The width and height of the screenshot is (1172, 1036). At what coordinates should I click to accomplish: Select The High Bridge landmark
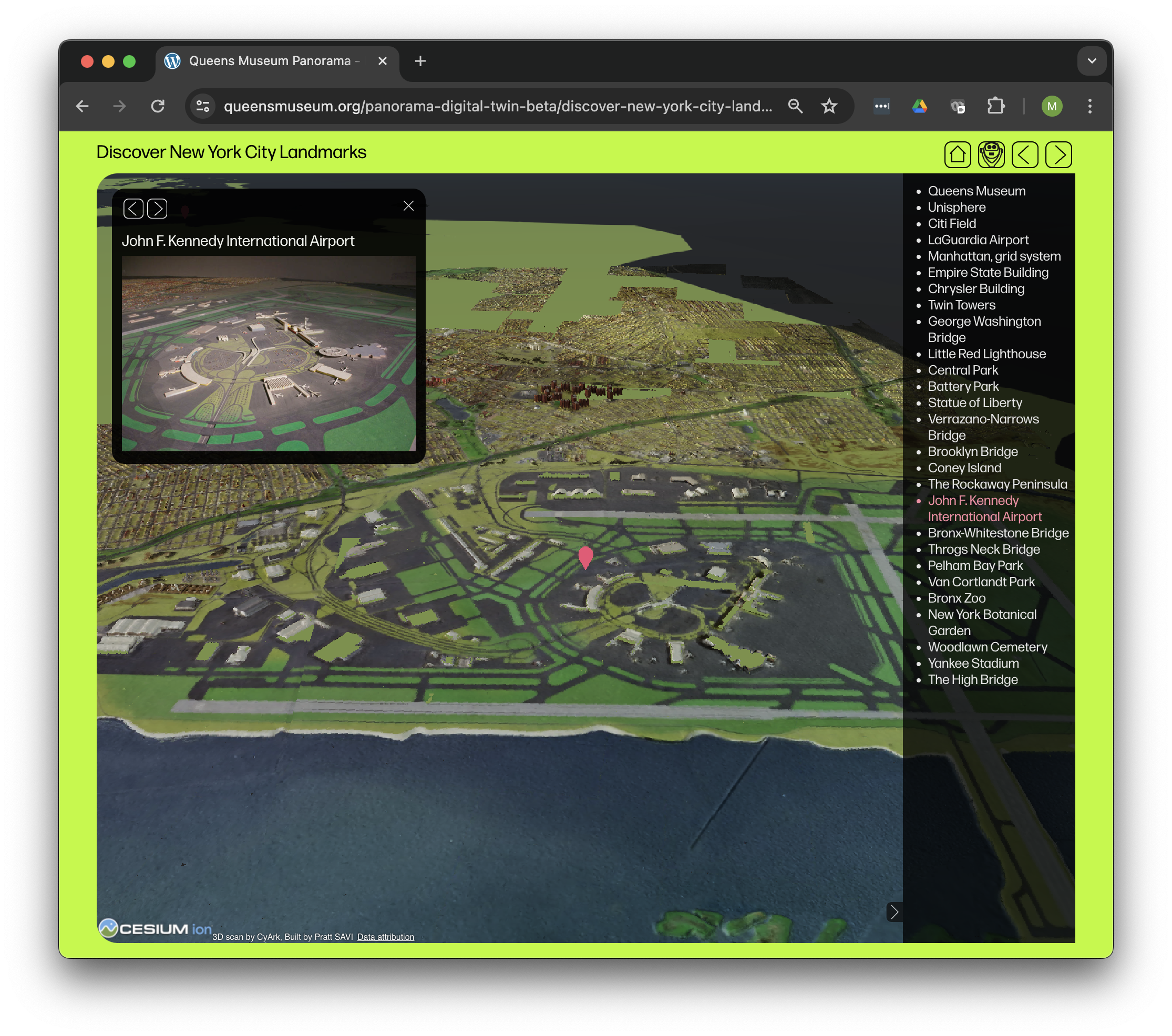point(972,680)
